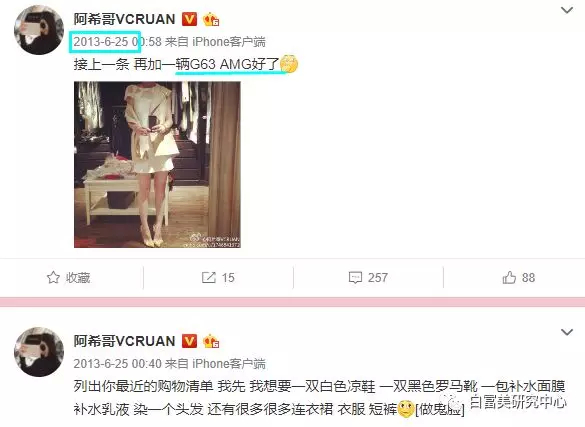Click iPhone客户端 source link in first post
585x427 pixels.
click(x=229, y=42)
